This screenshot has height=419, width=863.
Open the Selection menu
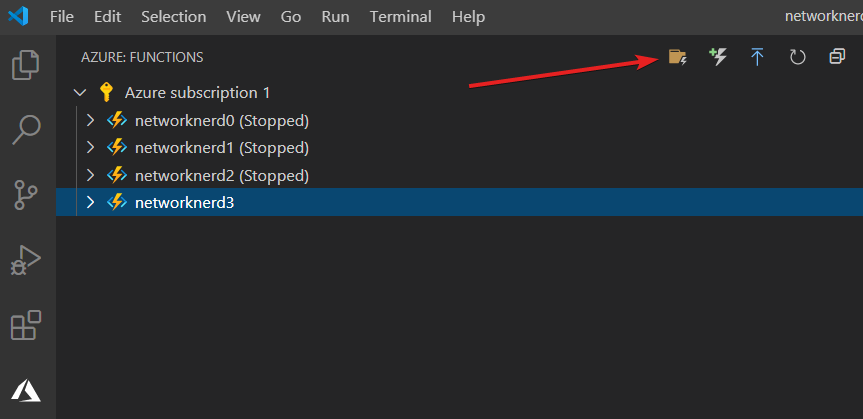pyautogui.click(x=173, y=17)
